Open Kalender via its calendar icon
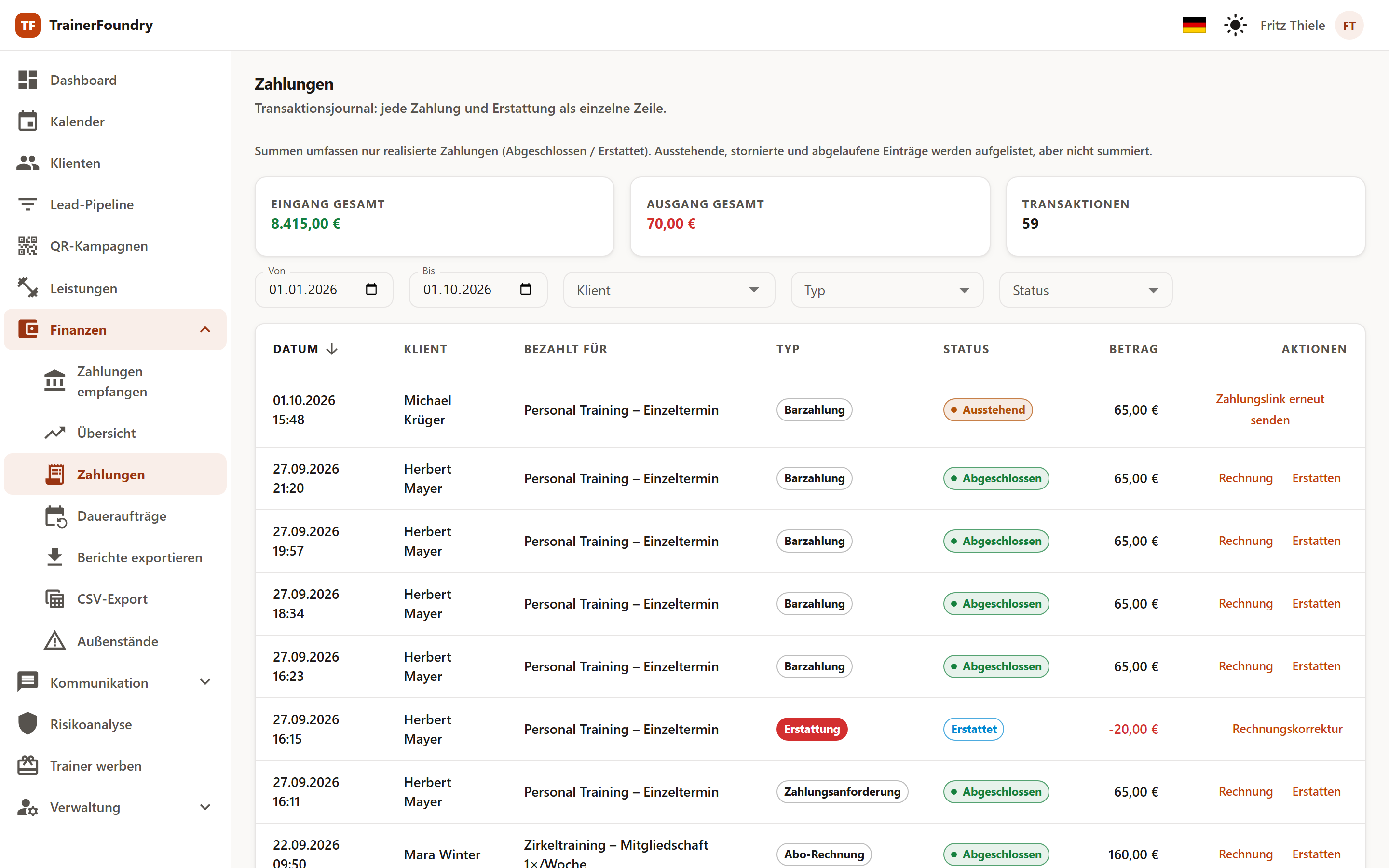The height and width of the screenshot is (868, 1389). click(27, 121)
